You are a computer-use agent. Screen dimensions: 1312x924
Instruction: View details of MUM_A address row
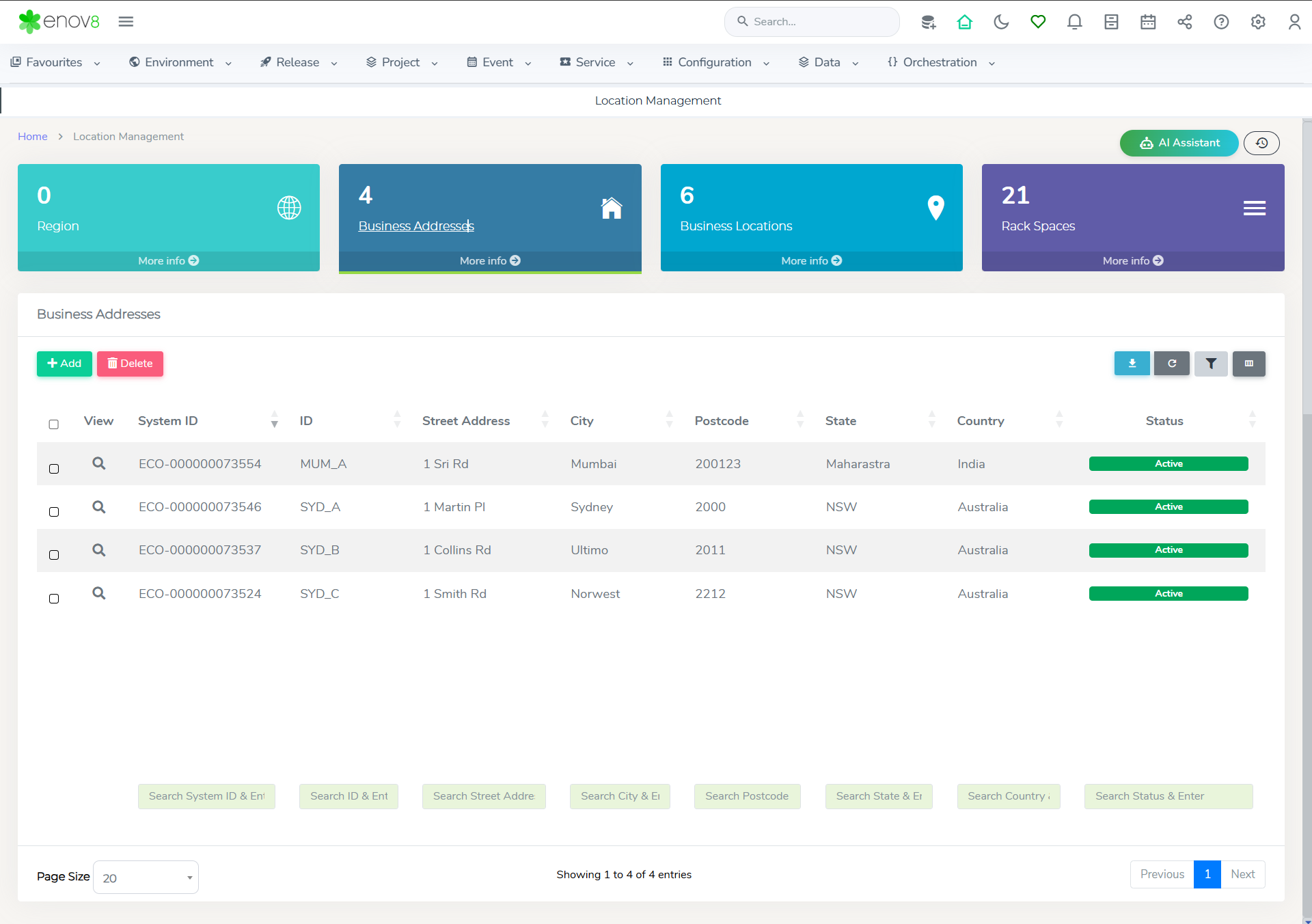[x=99, y=463]
